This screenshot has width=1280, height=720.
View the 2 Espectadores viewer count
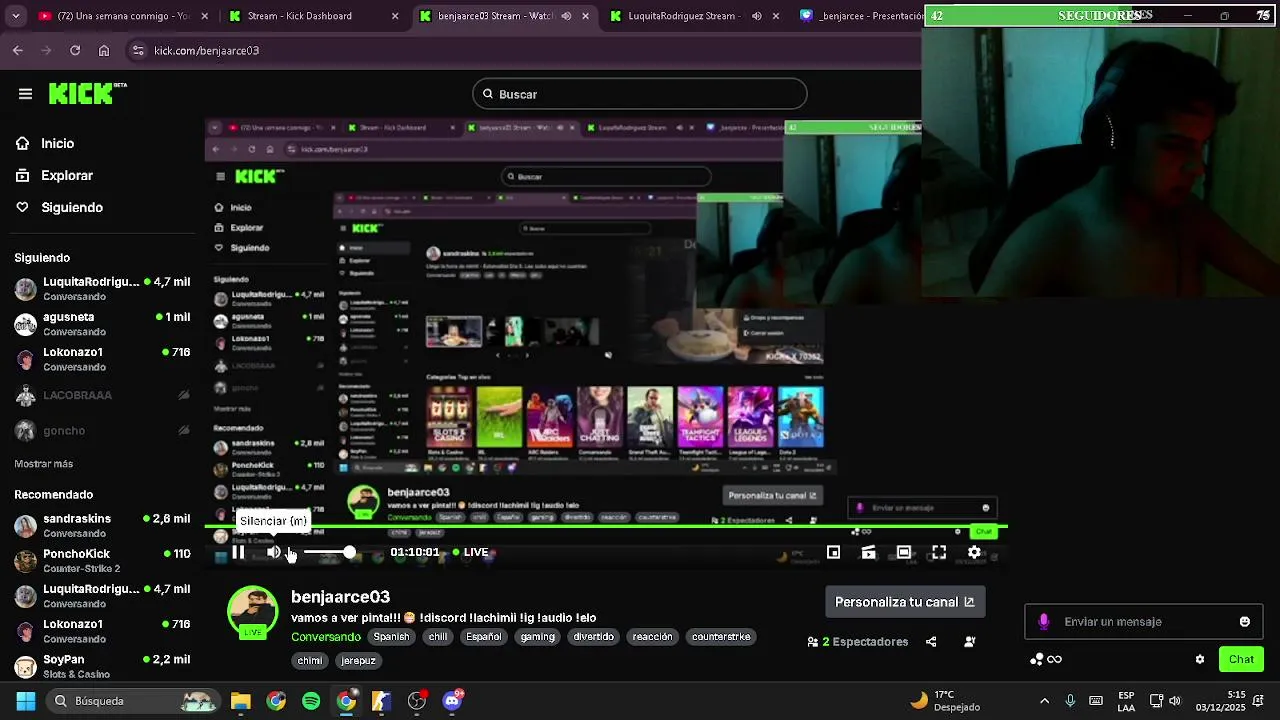pyautogui.click(x=858, y=642)
